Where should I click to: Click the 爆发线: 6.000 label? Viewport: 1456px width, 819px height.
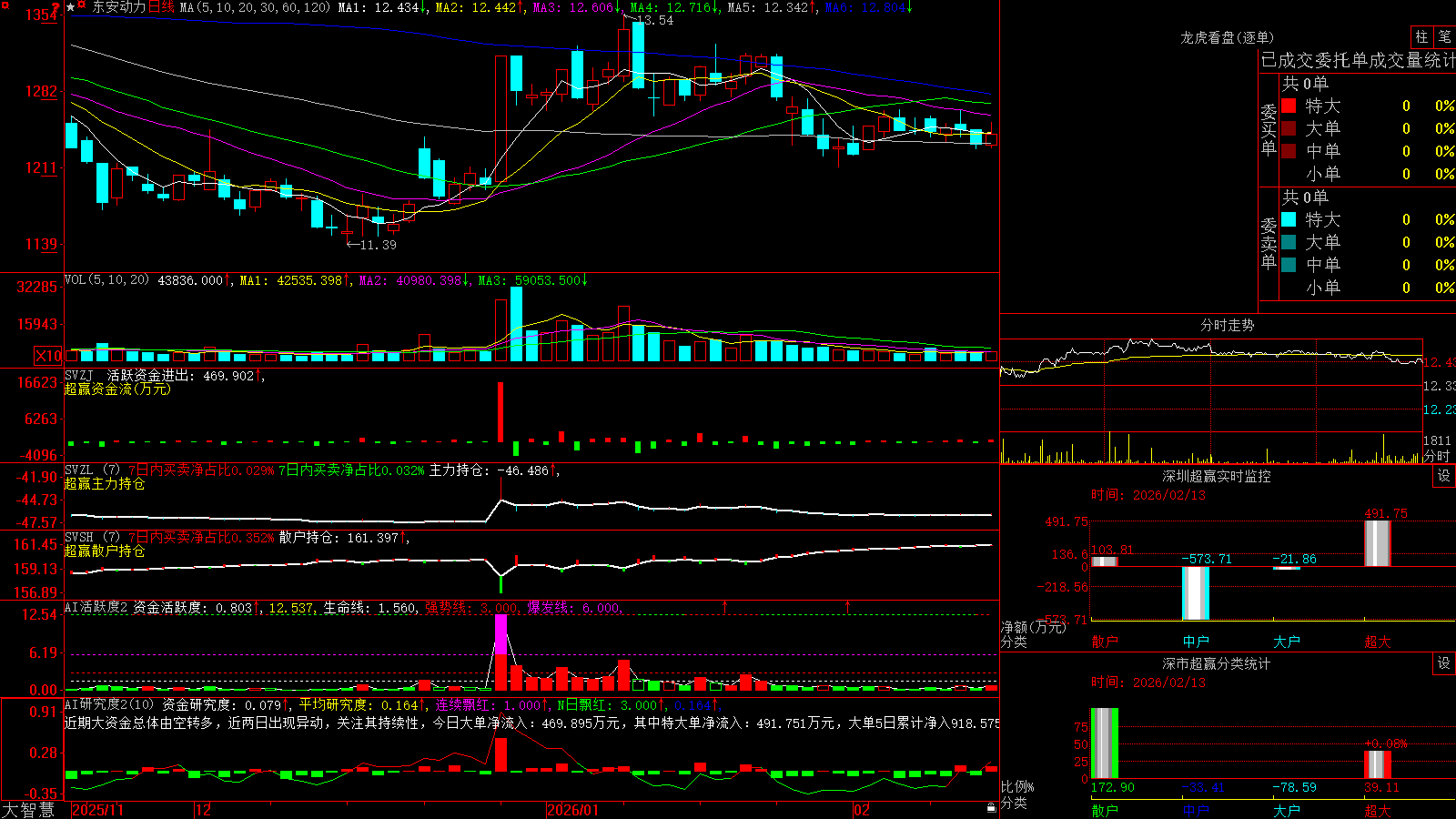pyautogui.click(x=574, y=608)
